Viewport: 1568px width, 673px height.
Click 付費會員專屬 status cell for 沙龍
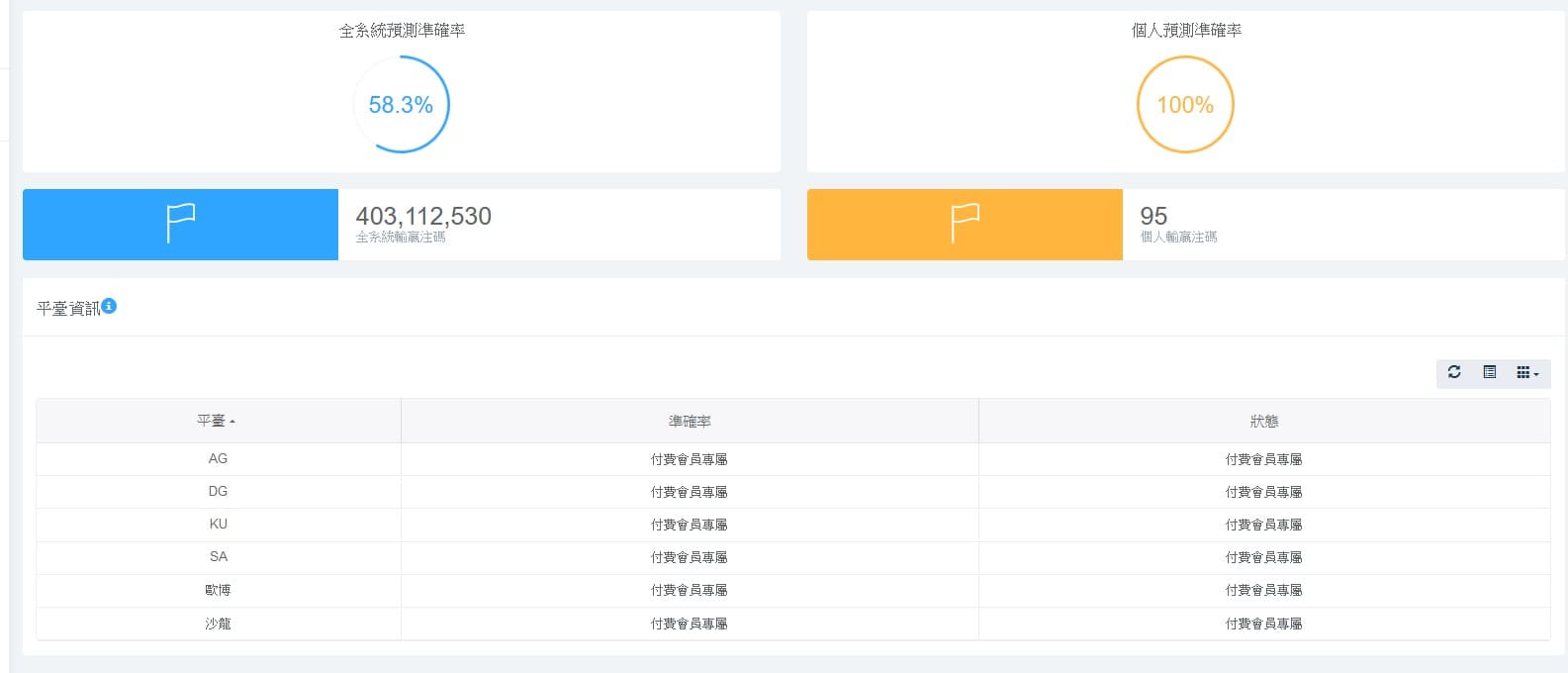tap(1264, 624)
